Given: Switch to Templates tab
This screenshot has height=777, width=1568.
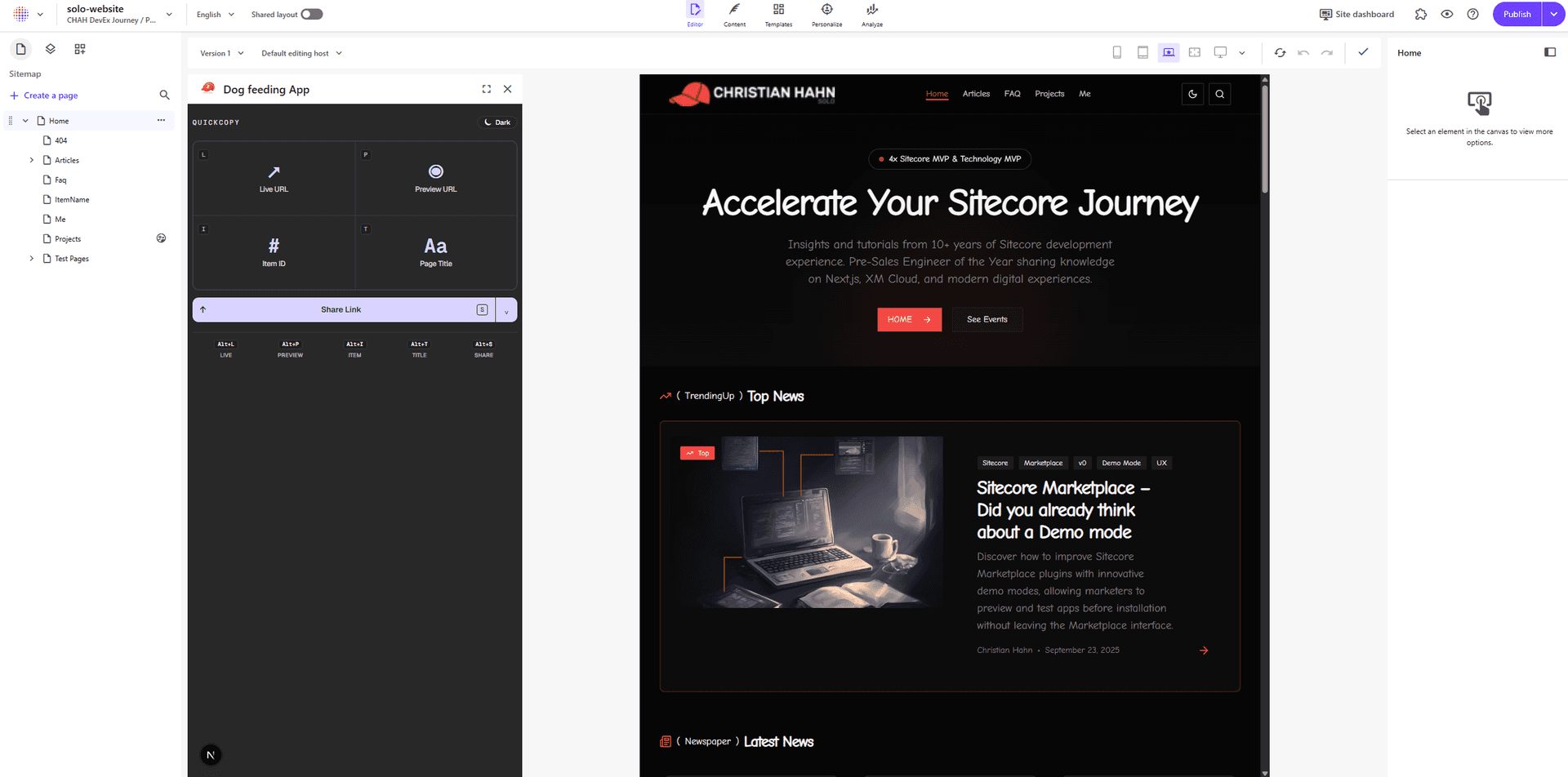Looking at the screenshot, I should point(778,14).
